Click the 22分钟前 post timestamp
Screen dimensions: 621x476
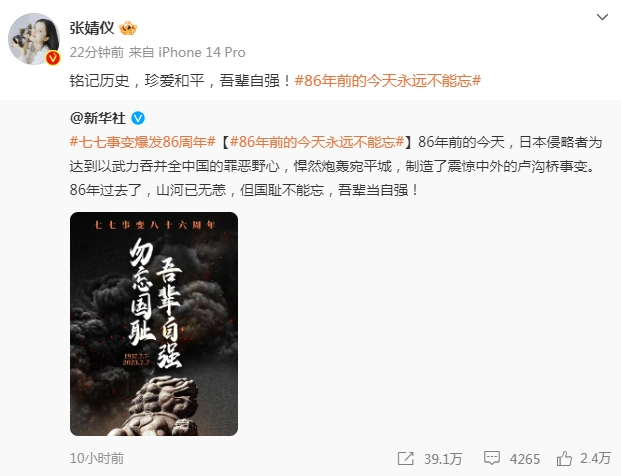pos(97,52)
